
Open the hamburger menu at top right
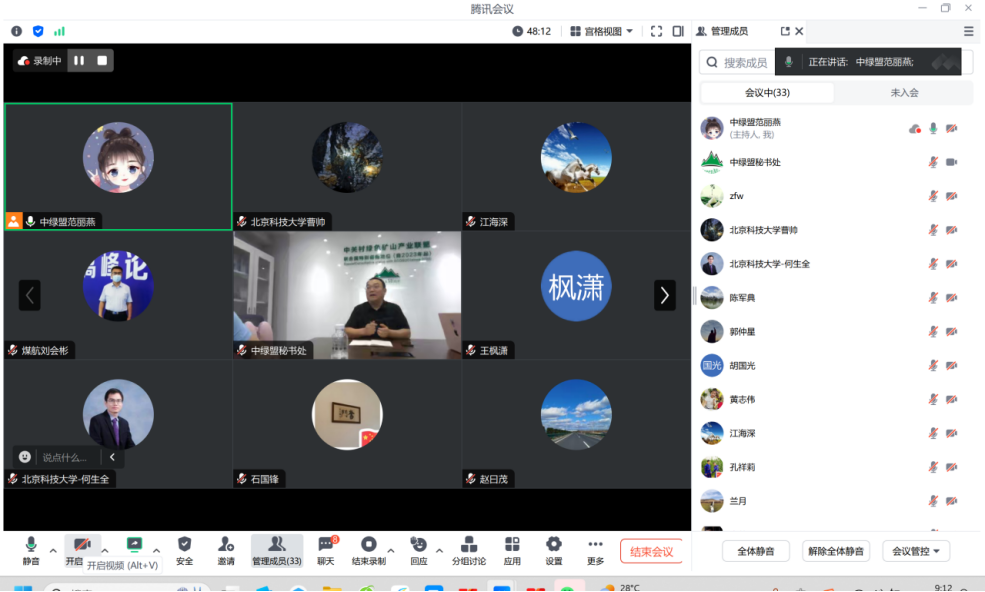[969, 31]
